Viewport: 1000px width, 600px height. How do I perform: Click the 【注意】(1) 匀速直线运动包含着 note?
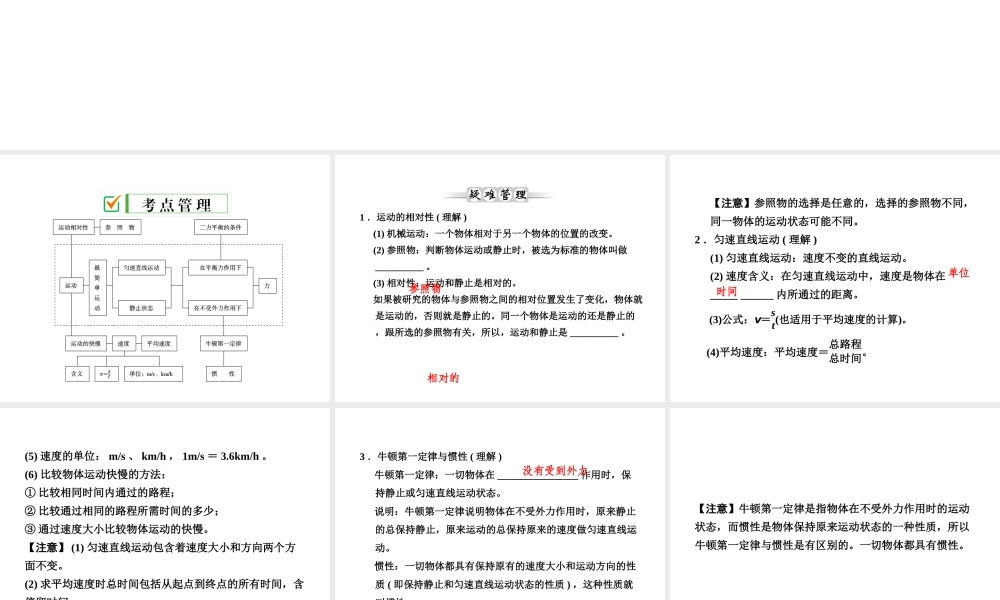(160, 556)
